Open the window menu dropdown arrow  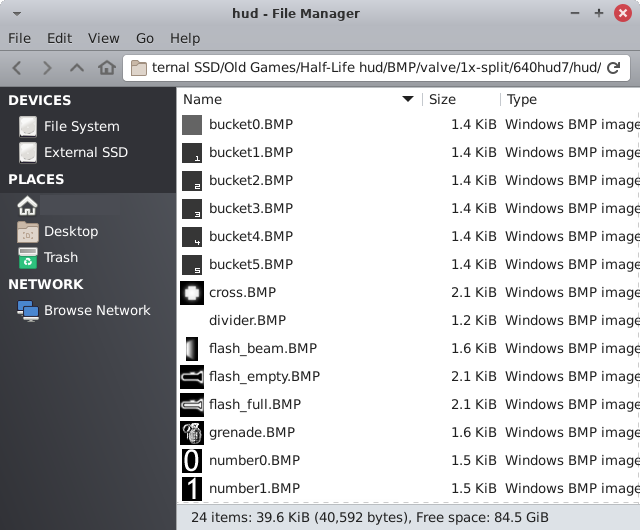[13, 13]
